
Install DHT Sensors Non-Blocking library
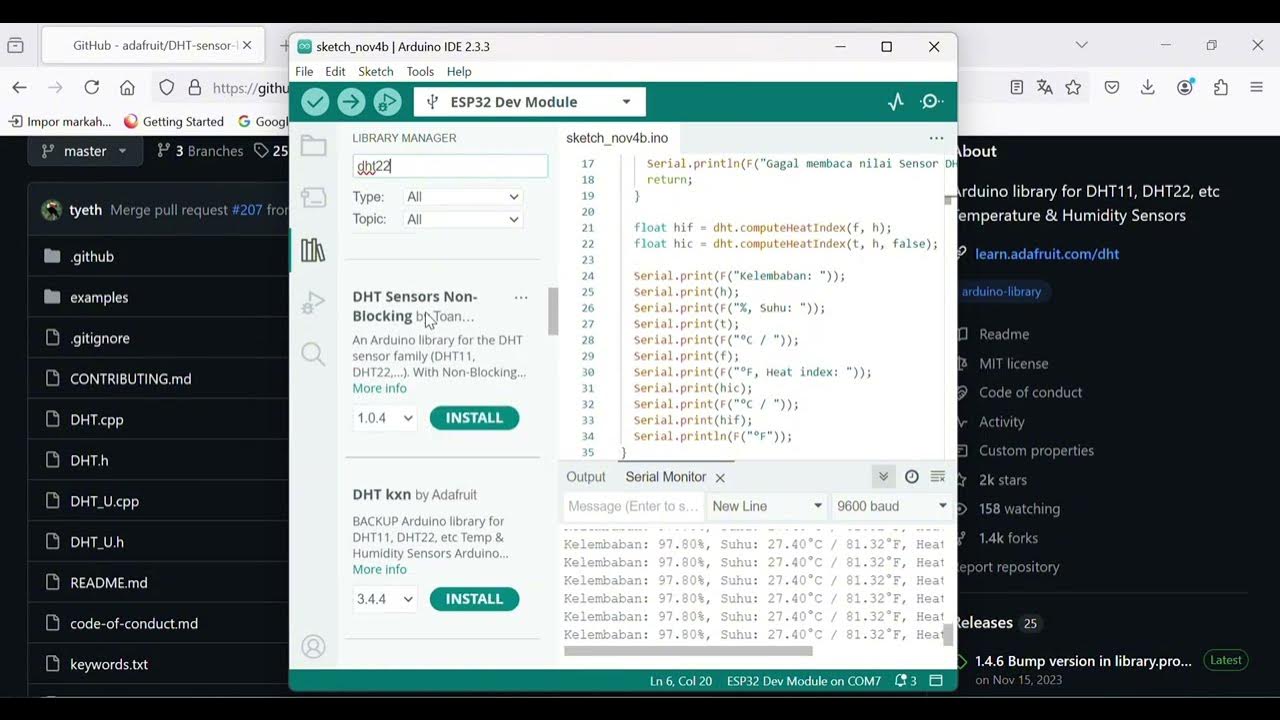coord(474,418)
